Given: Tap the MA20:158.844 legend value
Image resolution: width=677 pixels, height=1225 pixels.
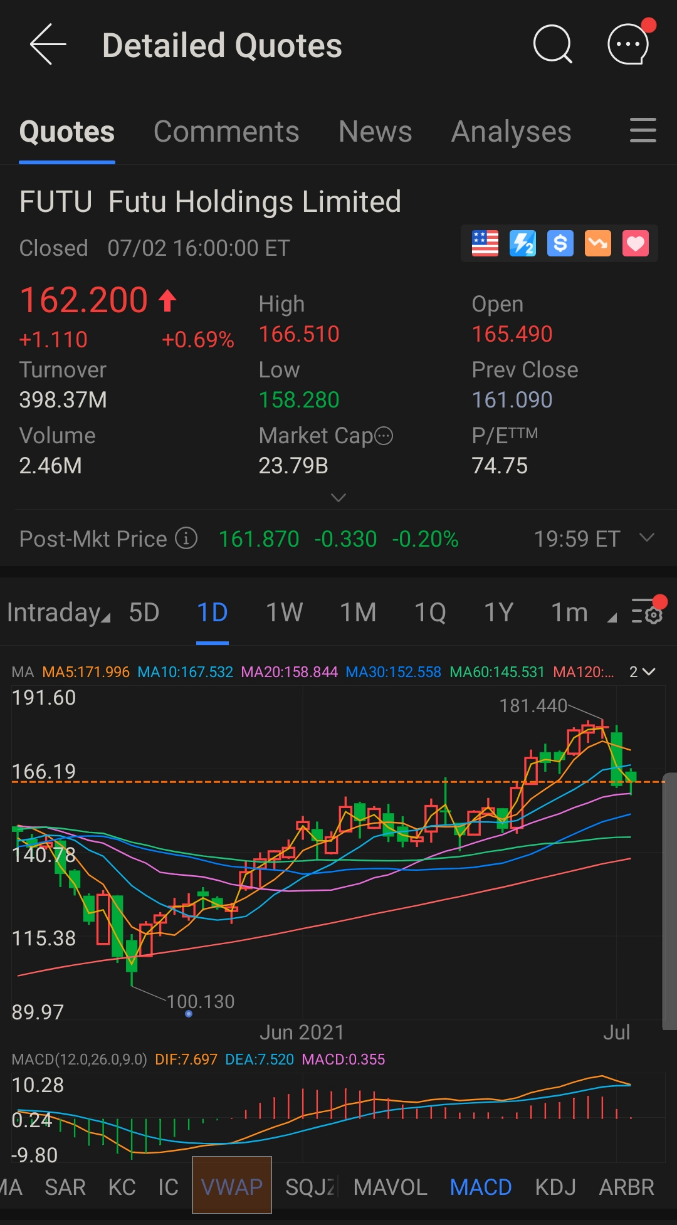Looking at the screenshot, I should click(289, 672).
